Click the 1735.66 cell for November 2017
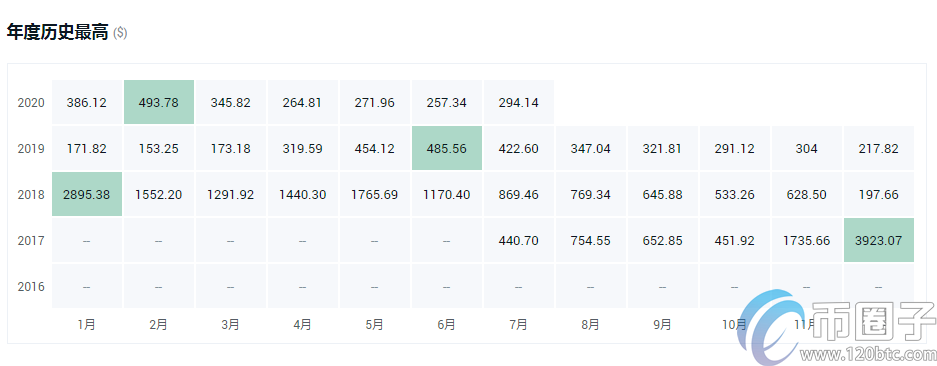Screen dimensions: 937x366 click(x=807, y=240)
